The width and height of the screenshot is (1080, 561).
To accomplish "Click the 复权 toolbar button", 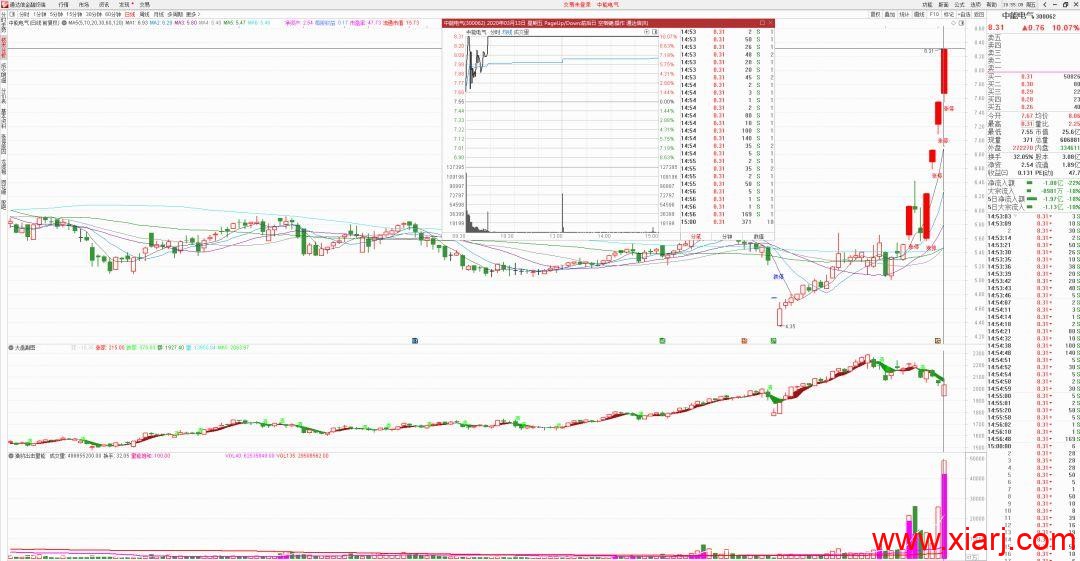I will click(875, 14).
